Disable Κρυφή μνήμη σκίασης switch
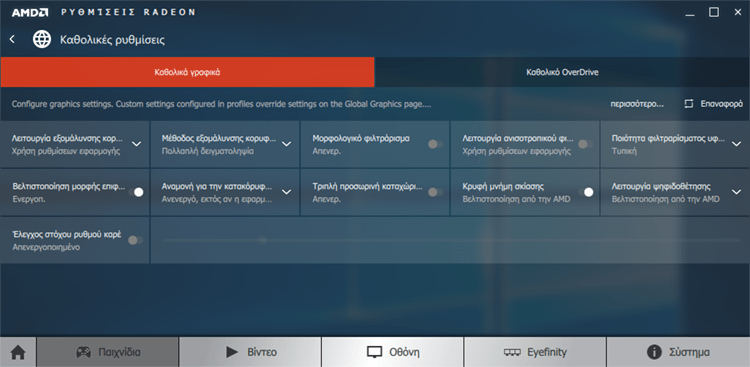The height and width of the screenshot is (367, 750). click(586, 192)
